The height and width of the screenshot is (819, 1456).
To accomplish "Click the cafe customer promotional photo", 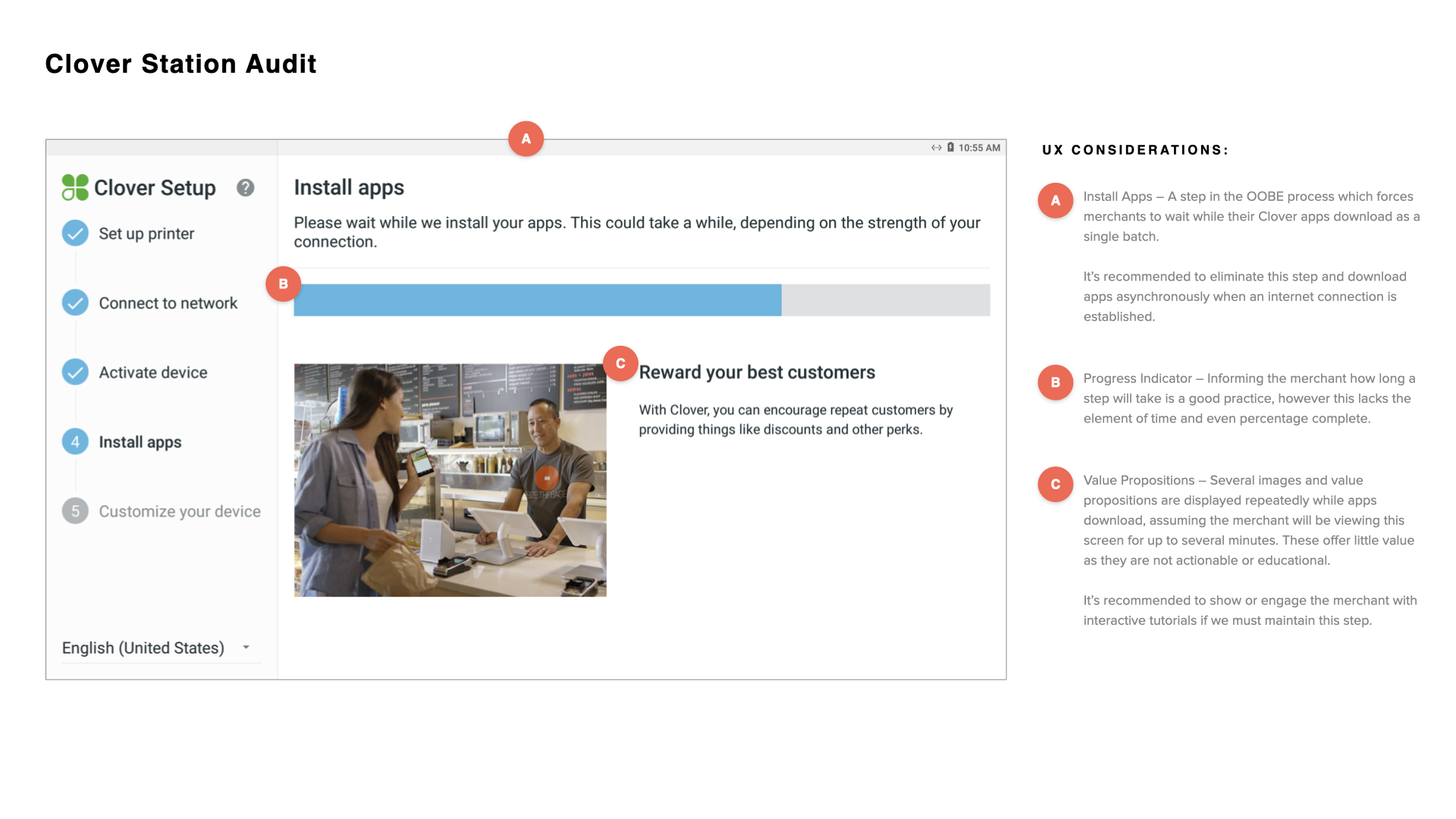I will pyautogui.click(x=450, y=479).
